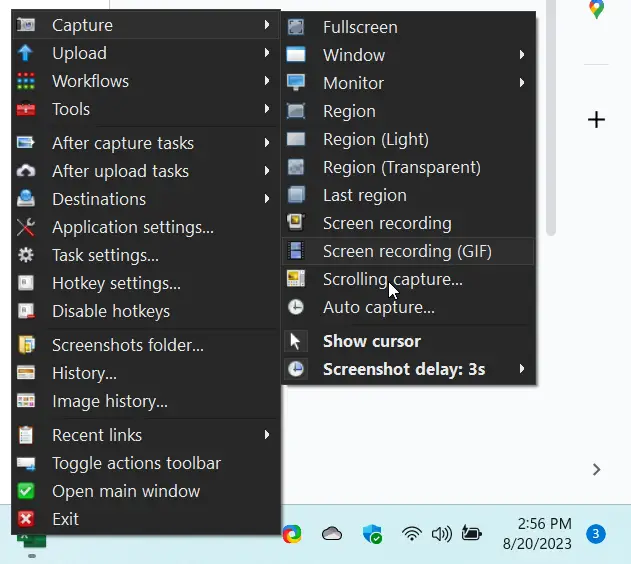Screen dimensions: 631x564
Task: Open History... entry
Action: click(146, 373)
